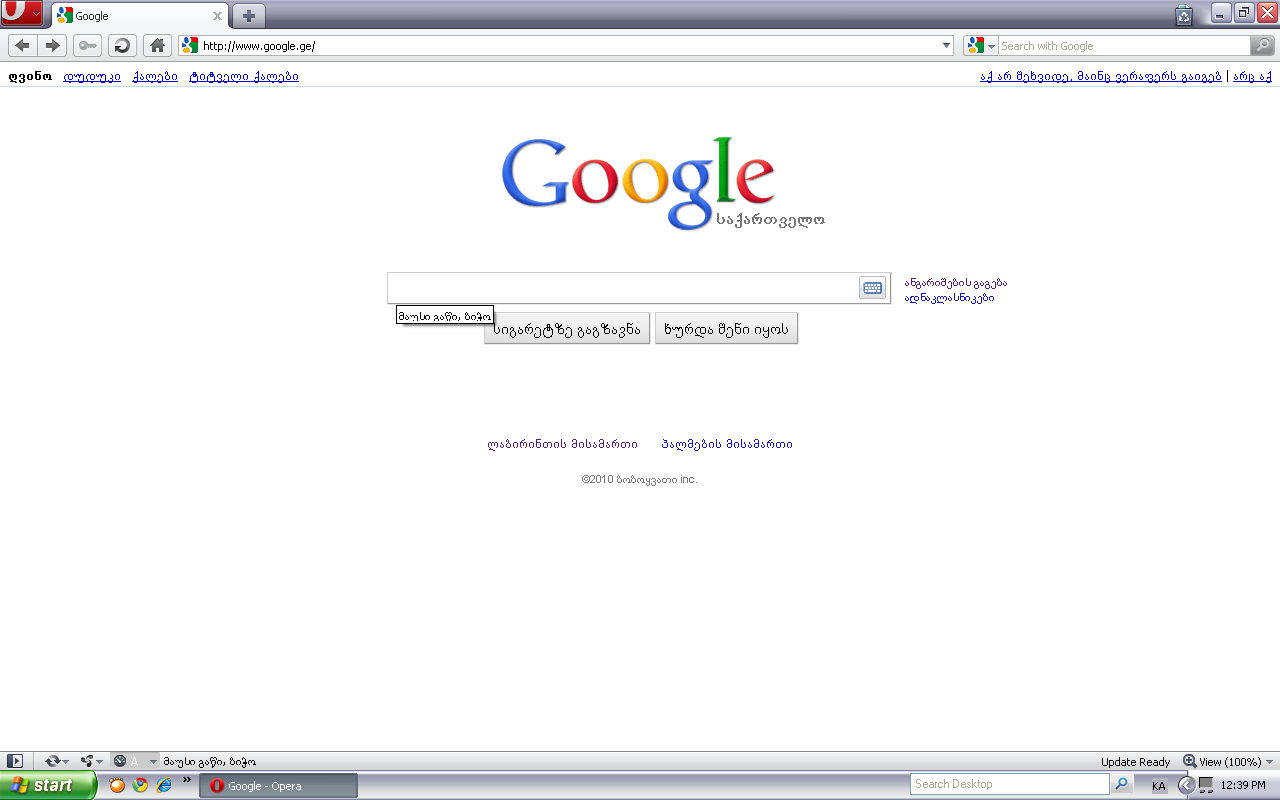Reload the page with the refresh icon
Viewport: 1280px width, 800px height.
click(122, 45)
